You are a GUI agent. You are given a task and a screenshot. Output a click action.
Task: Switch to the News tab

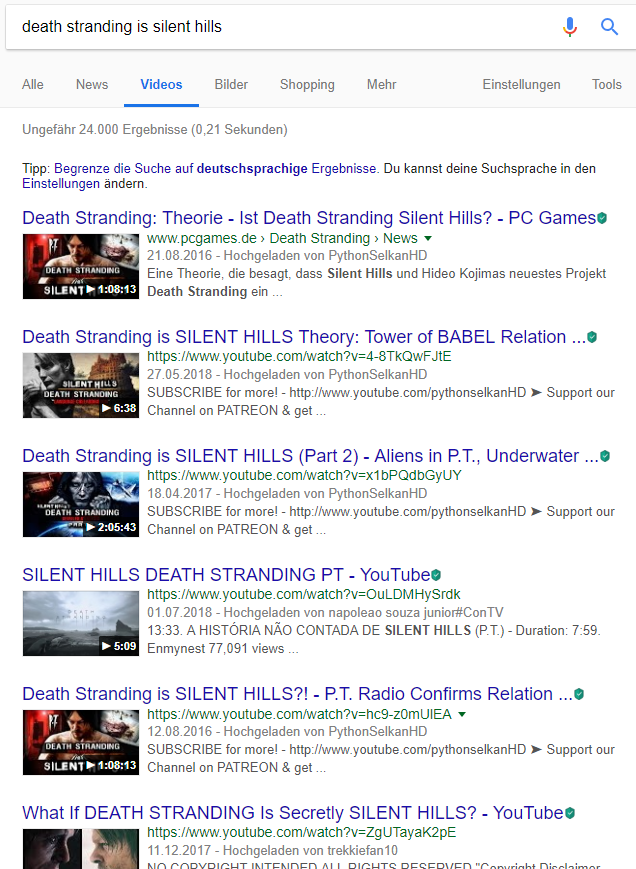(x=92, y=84)
